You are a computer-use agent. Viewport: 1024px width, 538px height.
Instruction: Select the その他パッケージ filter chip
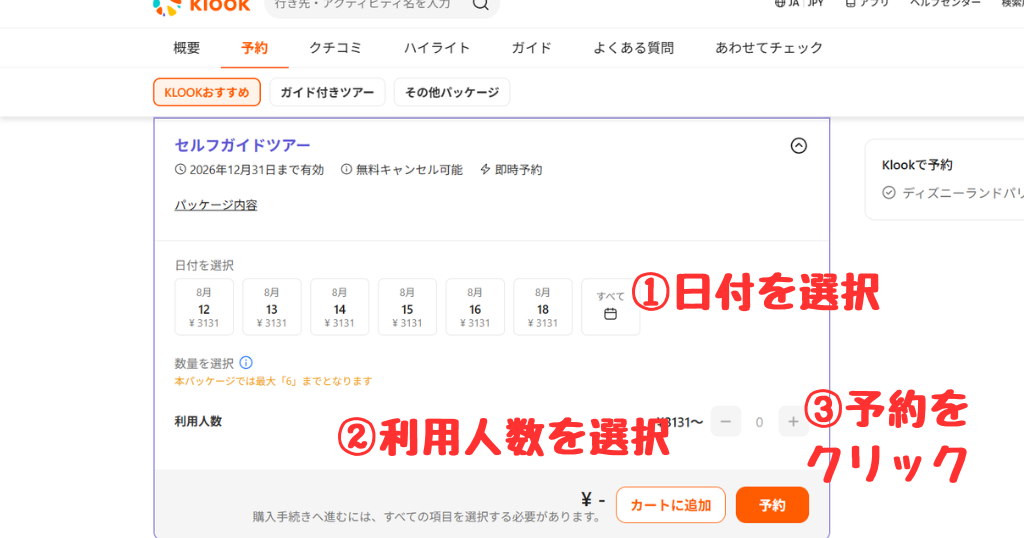coord(452,92)
